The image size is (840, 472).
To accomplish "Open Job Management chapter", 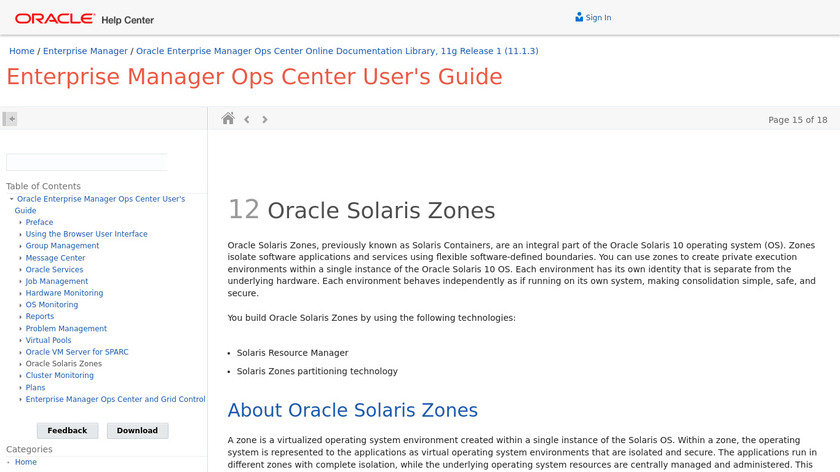I will [57, 281].
